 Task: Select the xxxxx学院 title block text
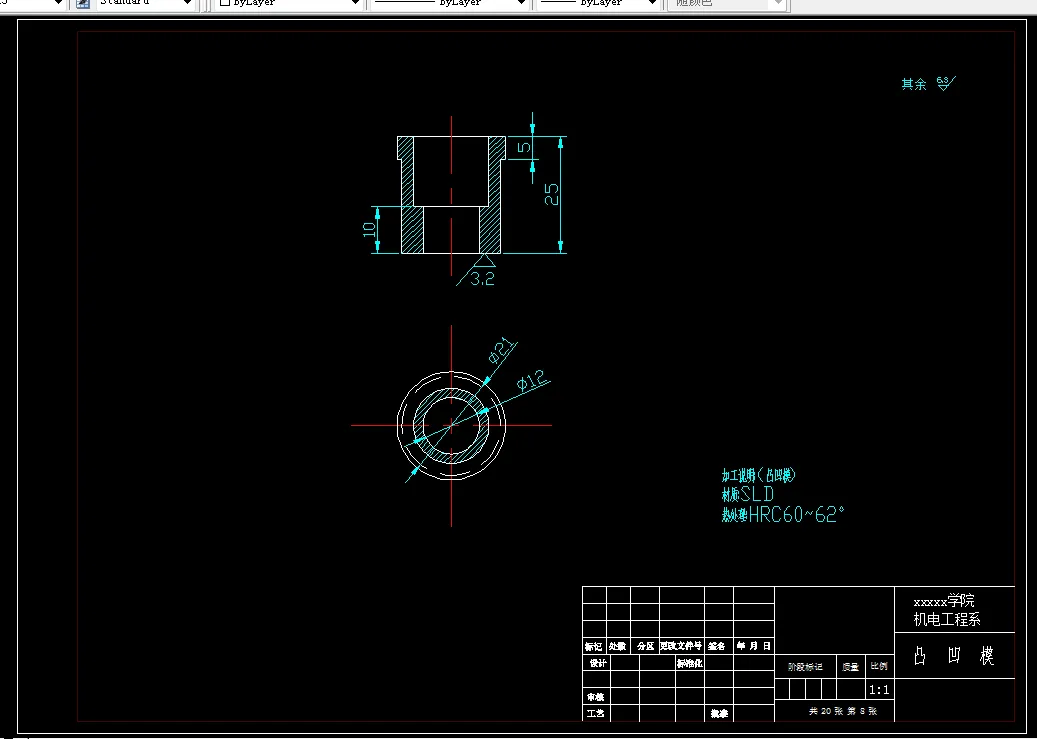944,601
